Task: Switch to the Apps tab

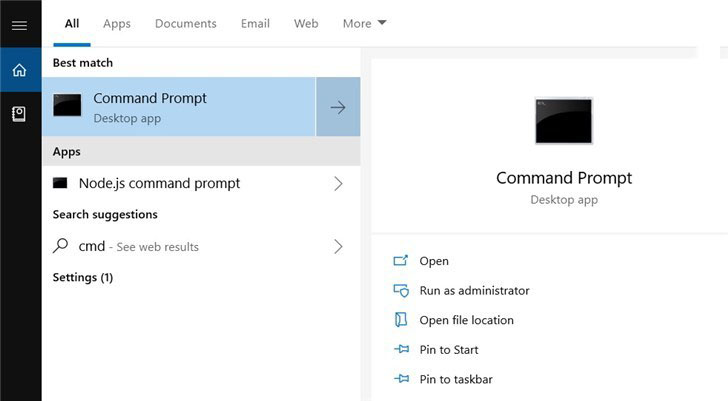Action: (117, 23)
